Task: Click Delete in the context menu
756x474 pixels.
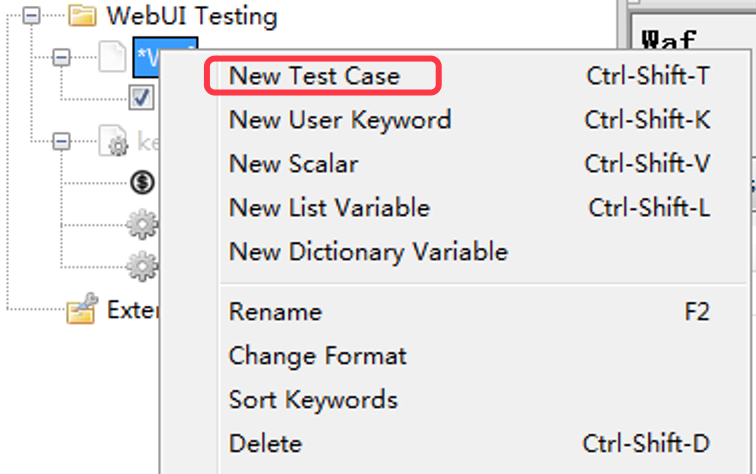Action: pyautogui.click(x=265, y=444)
